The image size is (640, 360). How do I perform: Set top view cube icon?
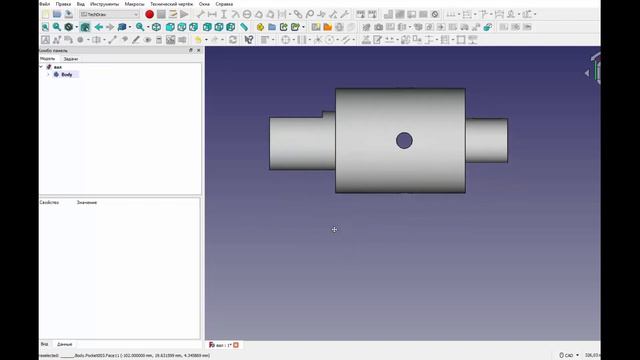tap(182, 27)
